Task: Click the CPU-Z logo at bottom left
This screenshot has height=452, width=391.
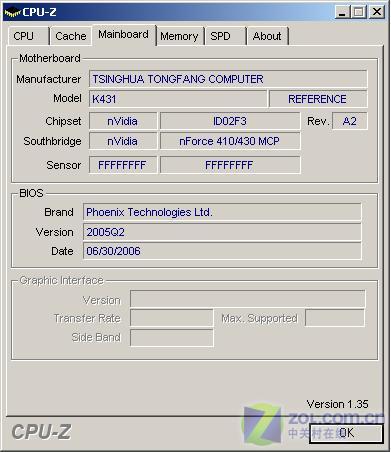Action: pos(41,432)
